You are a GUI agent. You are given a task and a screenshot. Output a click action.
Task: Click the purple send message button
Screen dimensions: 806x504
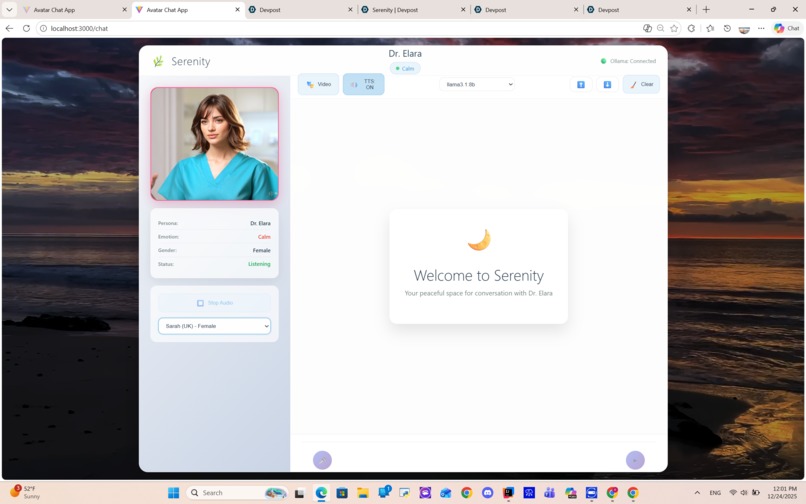(635, 460)
